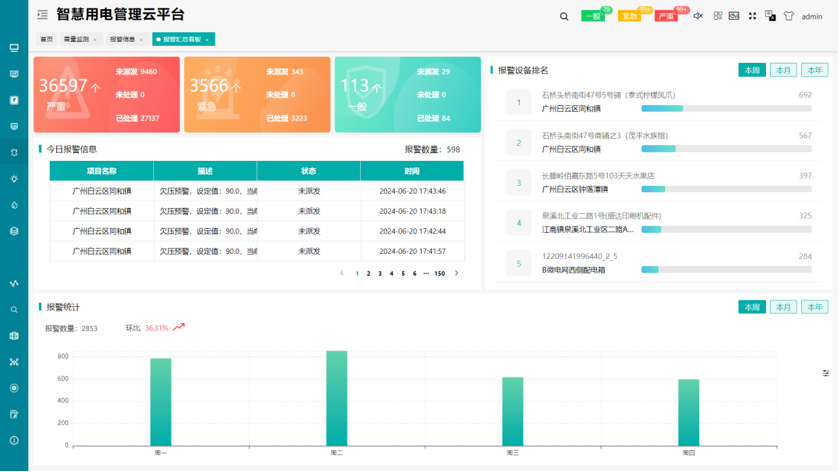Open the second sidebar icon below the monitor
This screenshot has height=472, width=839.
click(14, 74)
